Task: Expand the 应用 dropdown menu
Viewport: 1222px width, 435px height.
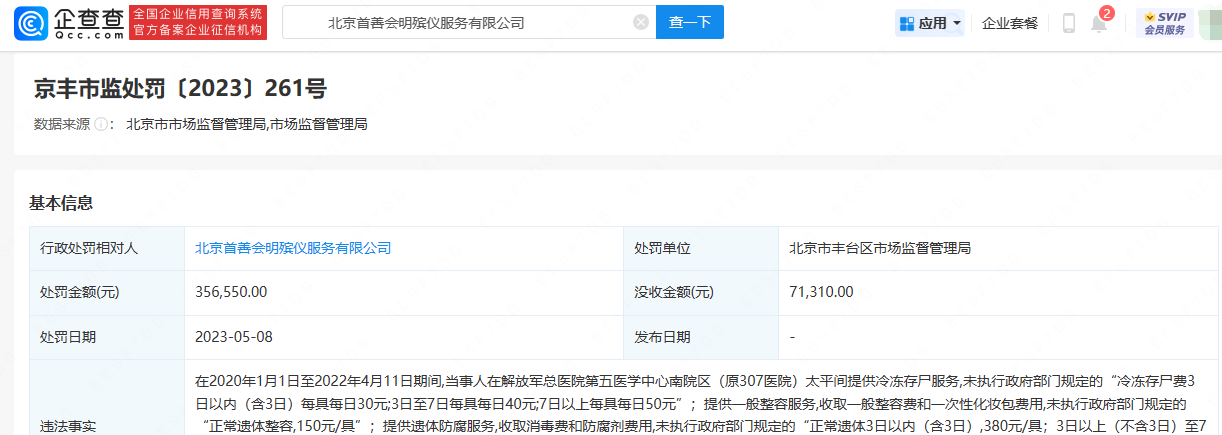Action: point(930,23)
